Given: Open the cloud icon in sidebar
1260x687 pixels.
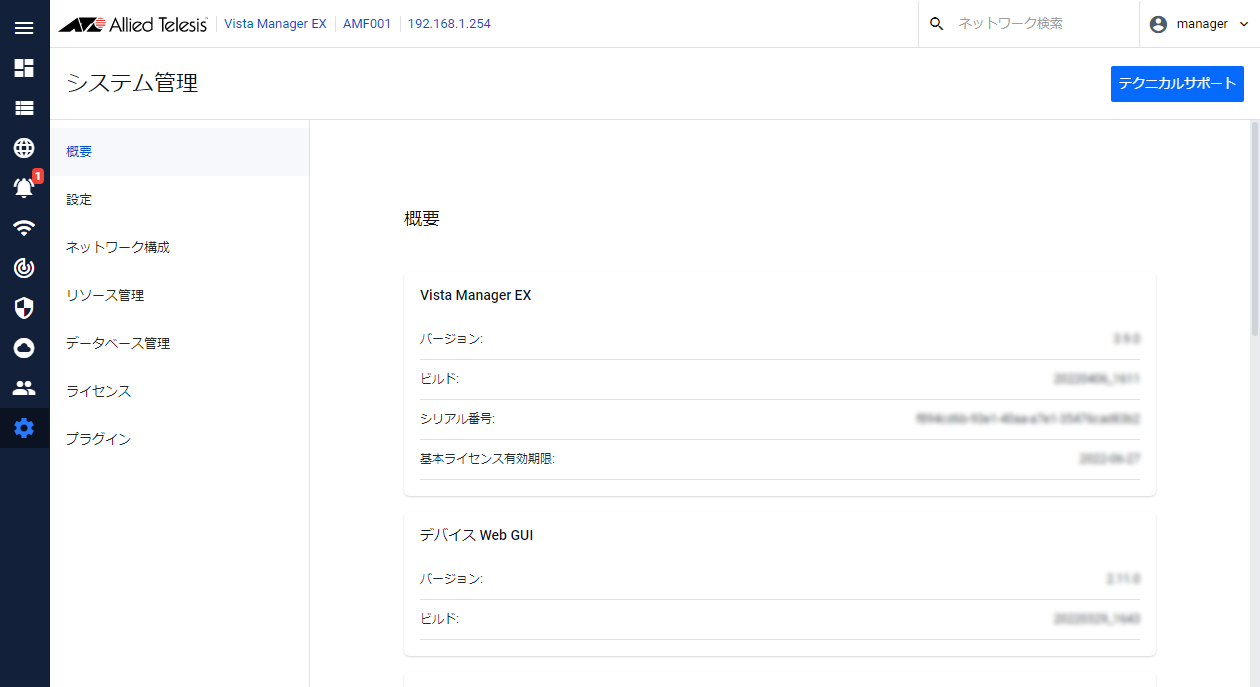Looking at the screenshot, I should point(24,348).
